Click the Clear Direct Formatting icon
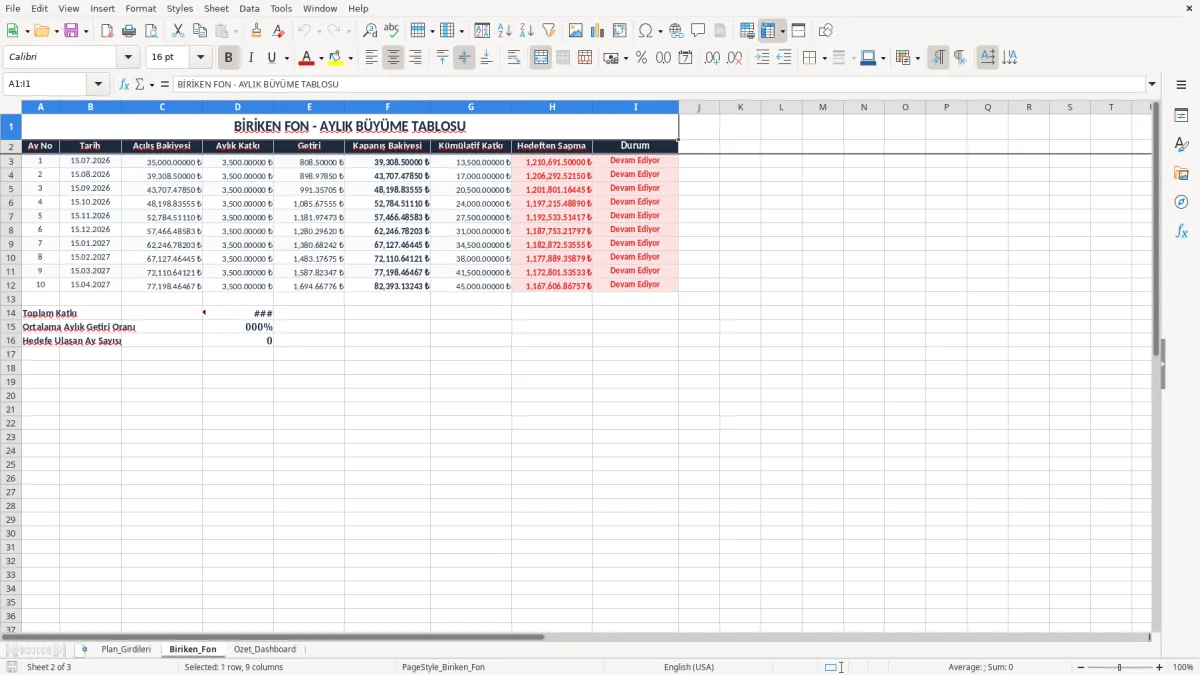 click(279, 31)
